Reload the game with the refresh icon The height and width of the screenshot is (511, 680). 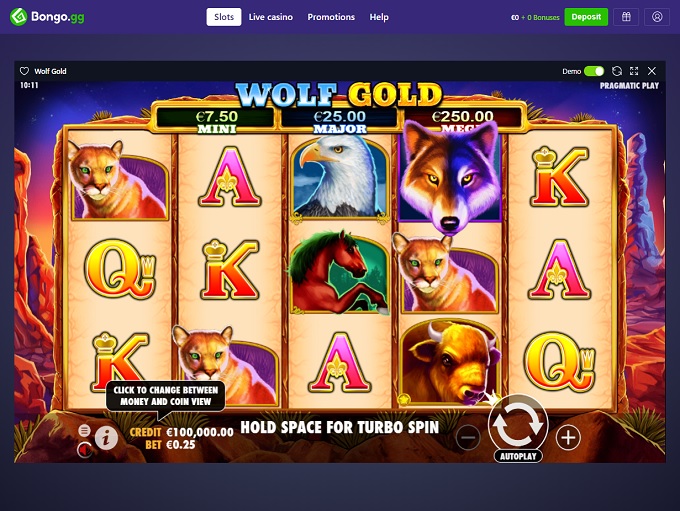617,71
